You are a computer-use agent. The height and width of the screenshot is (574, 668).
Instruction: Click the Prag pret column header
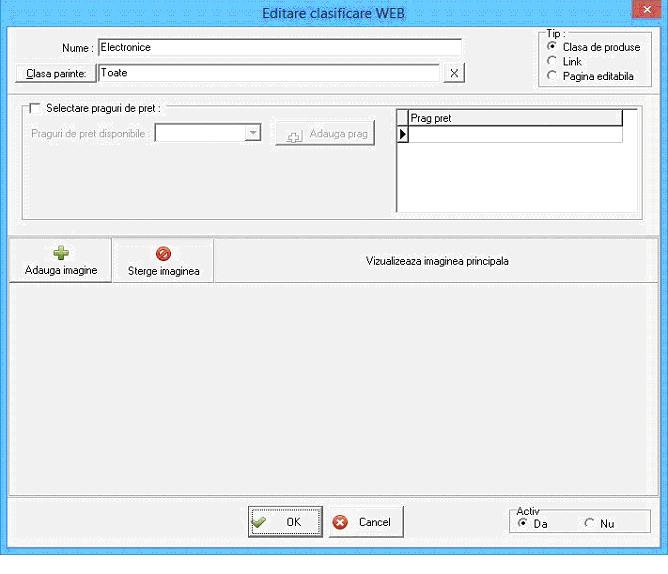515,118
